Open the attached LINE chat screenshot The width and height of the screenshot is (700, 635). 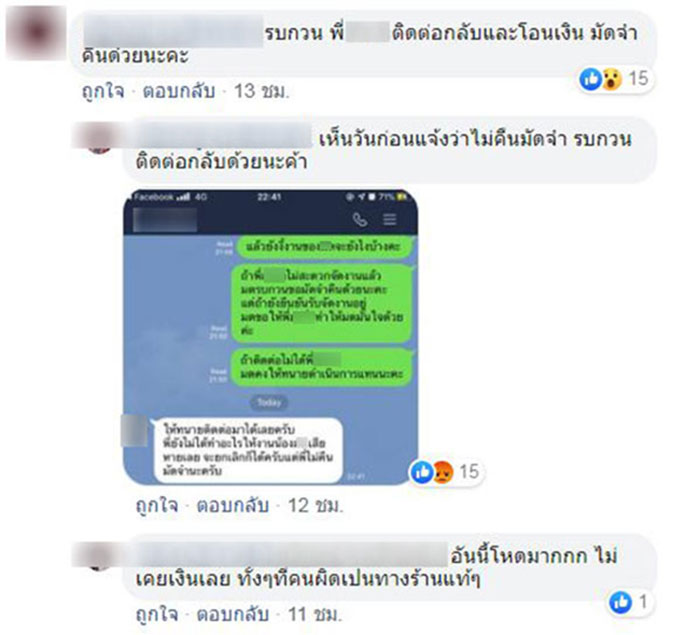point(271,337)
